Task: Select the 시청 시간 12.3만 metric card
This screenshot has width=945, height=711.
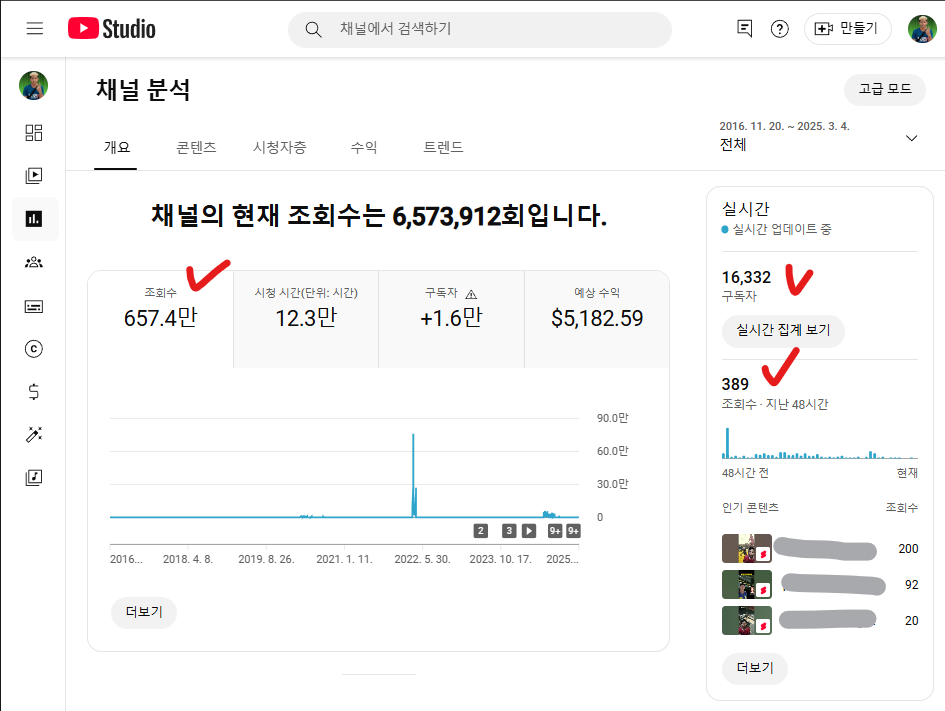Action: [306, 319]
